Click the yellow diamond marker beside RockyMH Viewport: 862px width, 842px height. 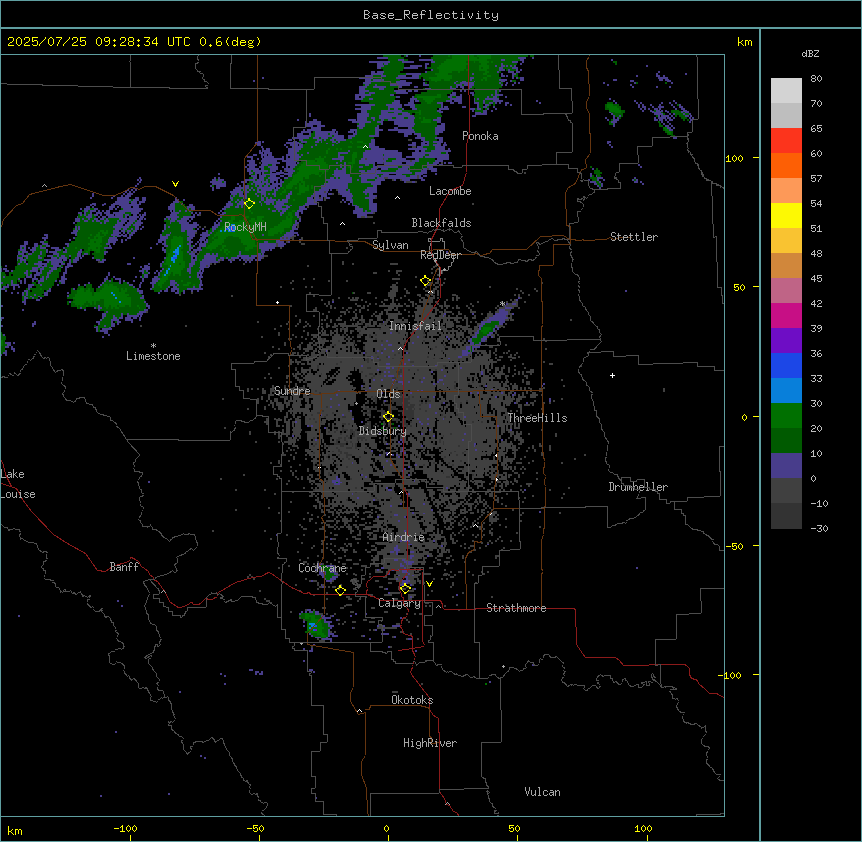click(x=249, y=203)
